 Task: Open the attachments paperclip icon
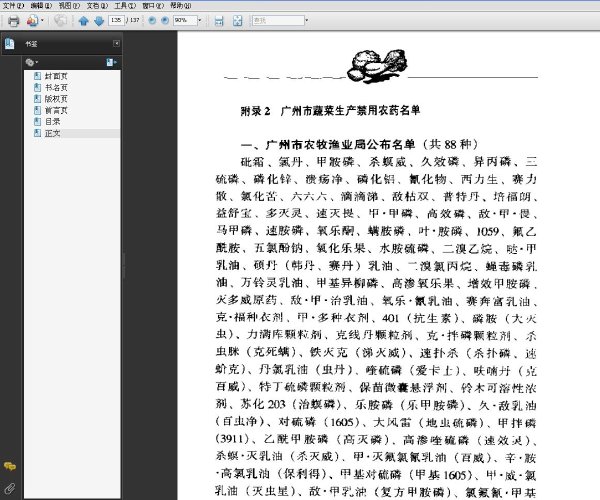coord(10,488)
